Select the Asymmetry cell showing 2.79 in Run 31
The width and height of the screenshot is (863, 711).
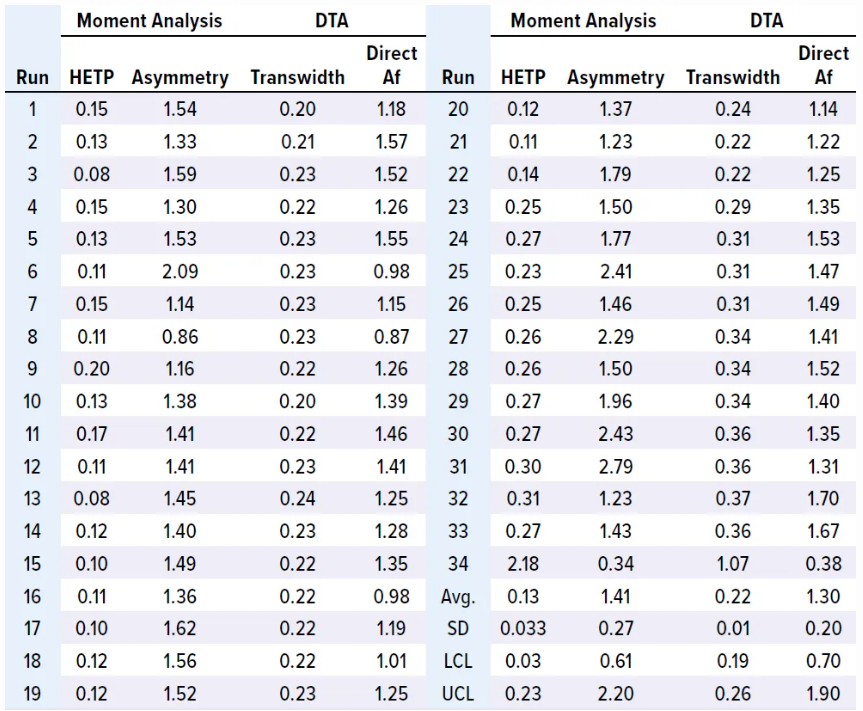pos(615,467)
